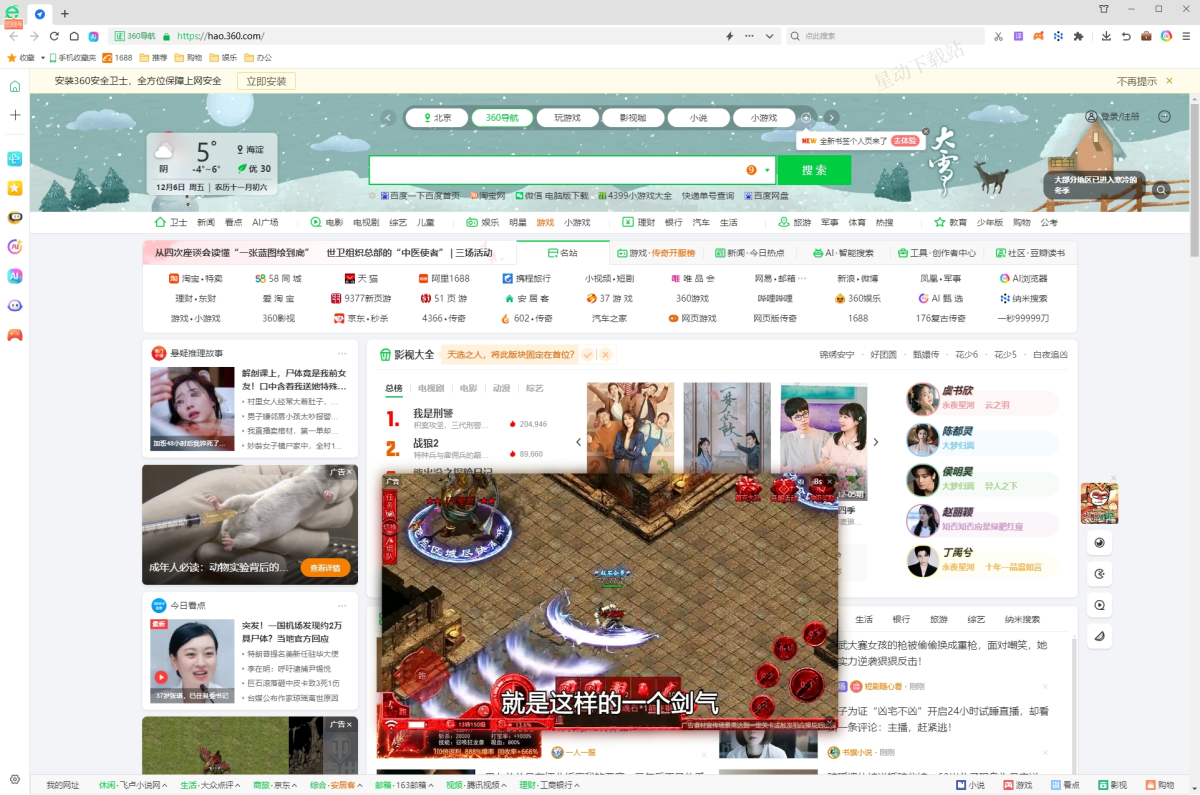Click the 不再提示 link
Screen dimensions: 1200x795
(1137, 81)
